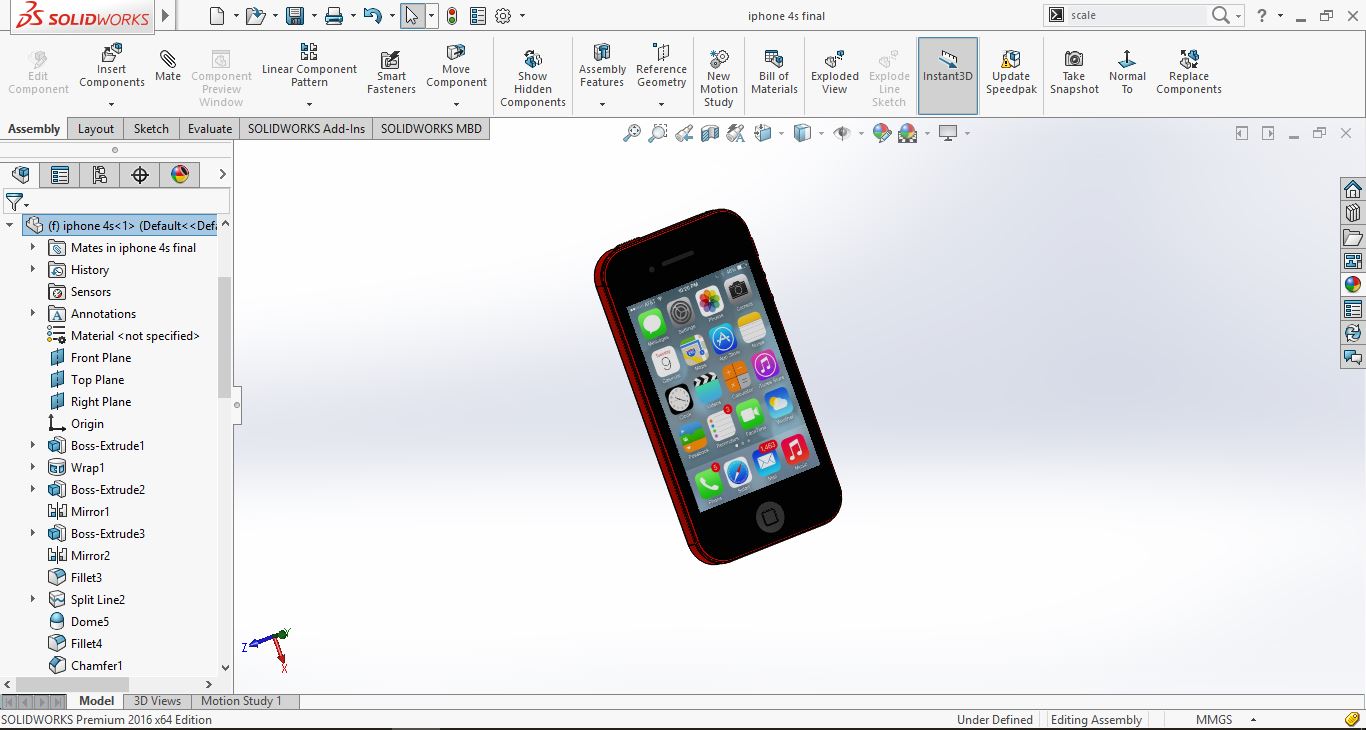The height and width of the screenshot is (730, 1366).
Task: Click the search commands field
Action: 1136,15
